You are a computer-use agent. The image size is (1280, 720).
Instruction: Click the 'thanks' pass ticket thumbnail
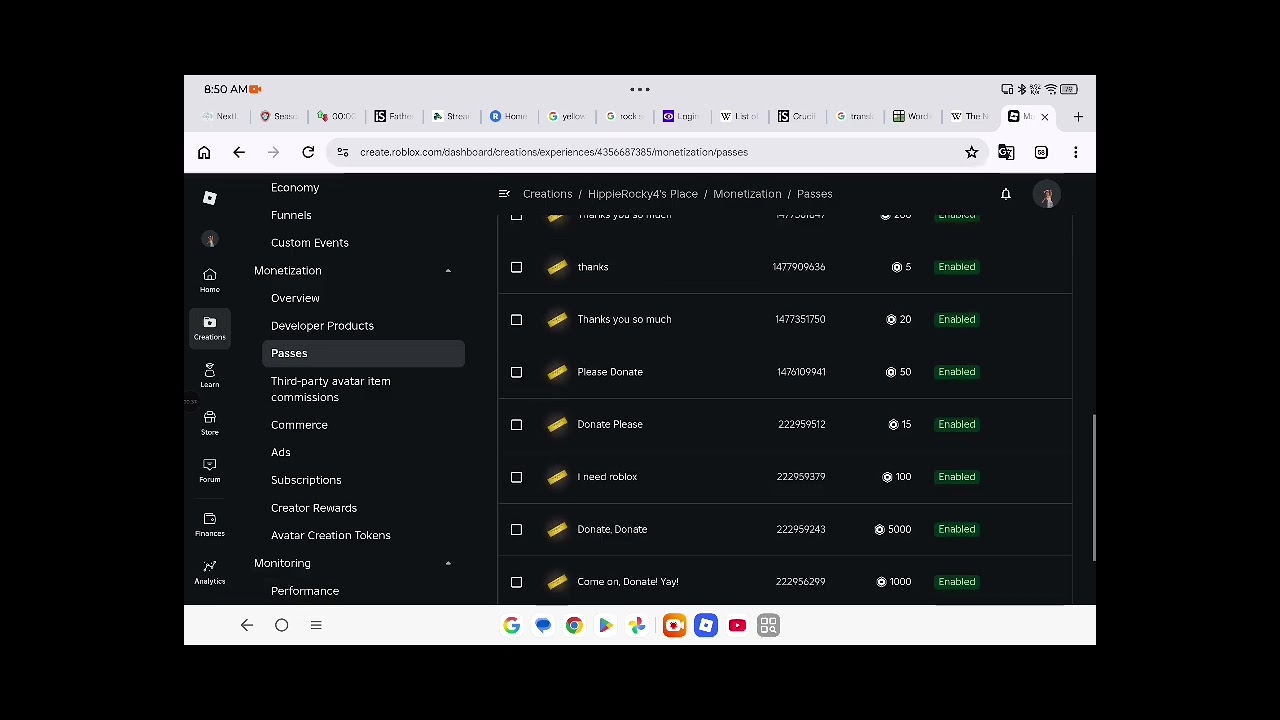557,267
